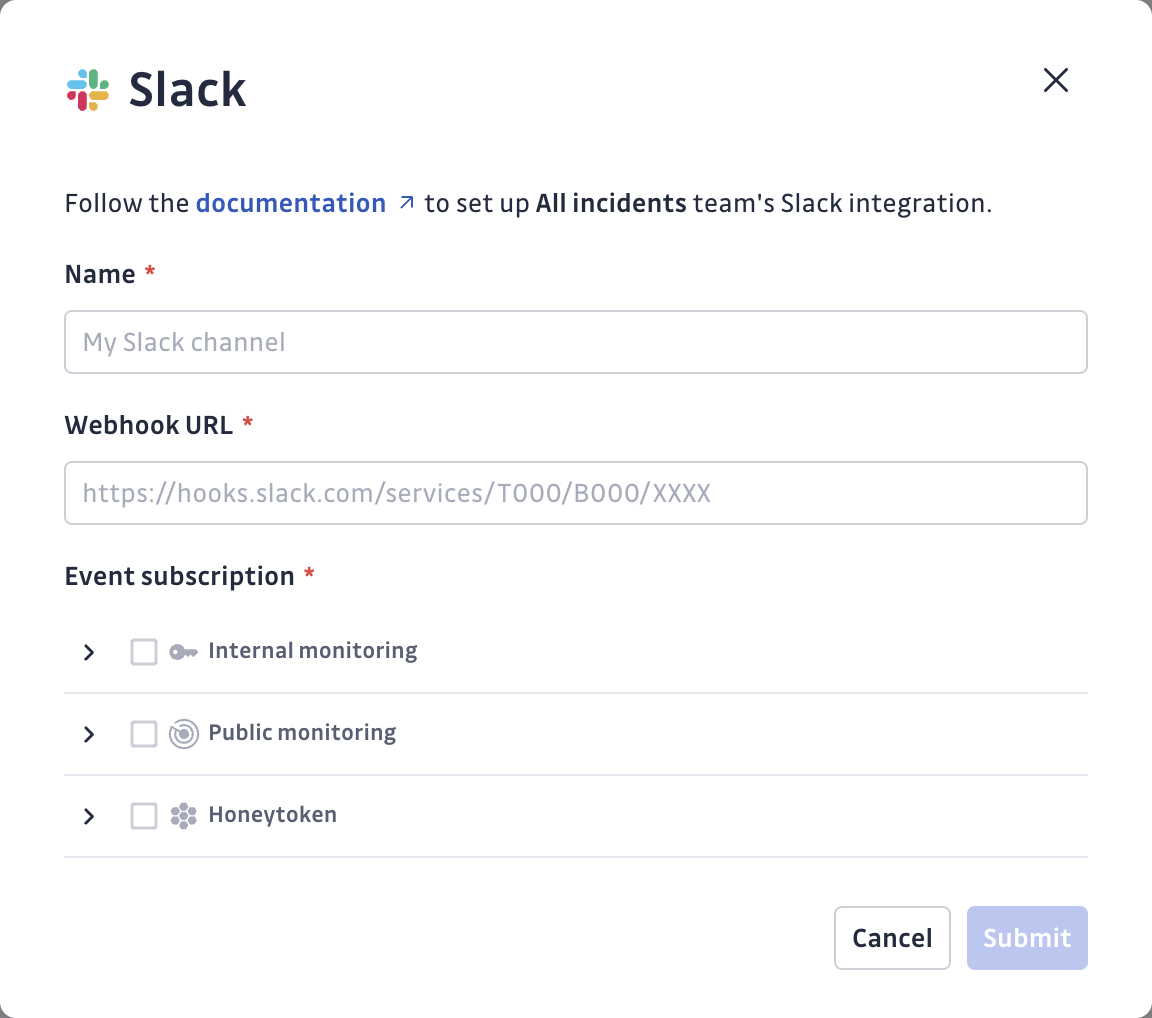Select the Honeytoken label
This screenshot has width=1152, height=1018.
(272, 815)
